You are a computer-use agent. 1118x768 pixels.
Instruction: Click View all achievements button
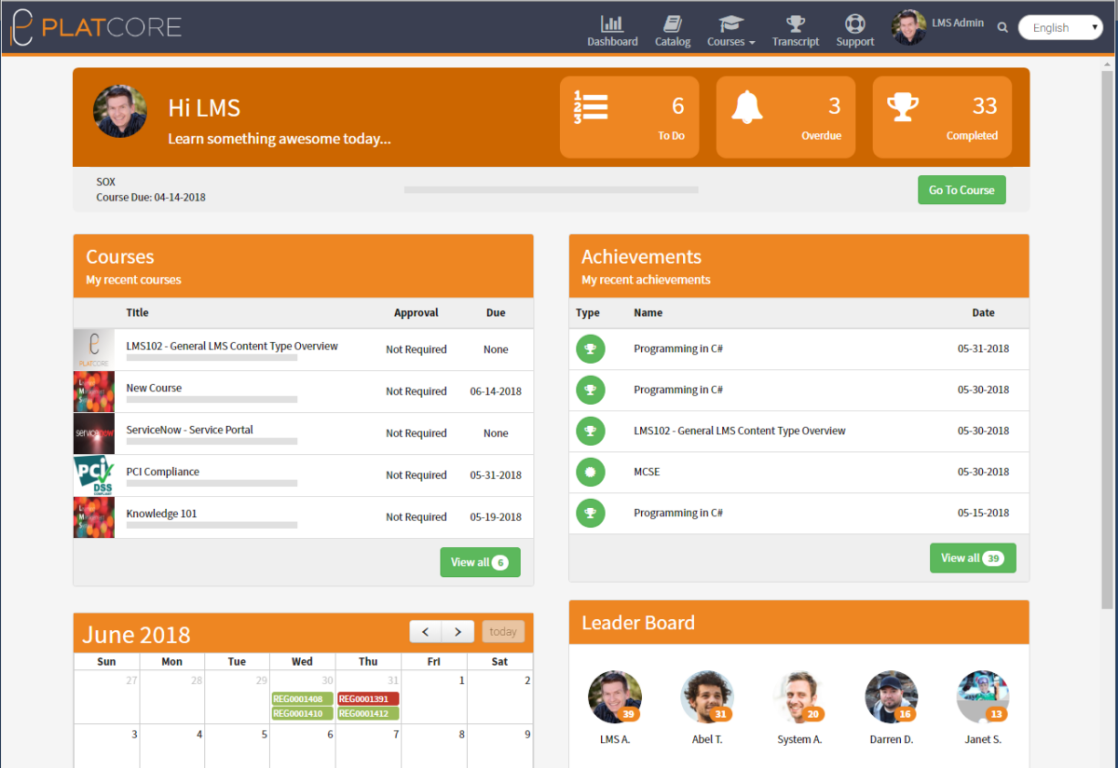coord(972,558)
